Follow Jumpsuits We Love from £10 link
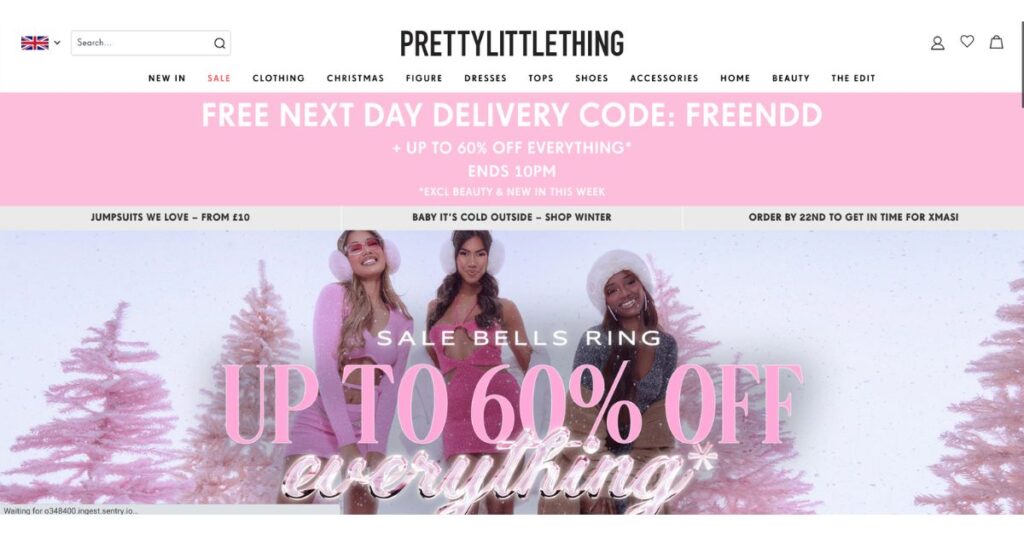The image size is (1024, 536). [170, 217]
